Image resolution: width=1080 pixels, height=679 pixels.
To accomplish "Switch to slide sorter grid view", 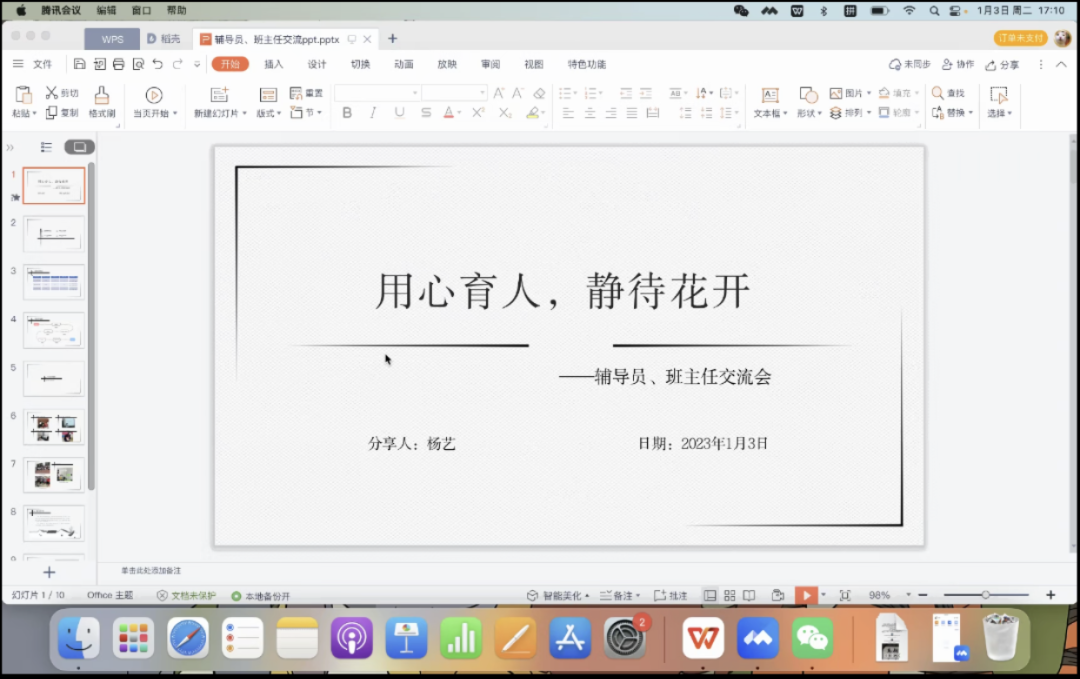I will (x=730, y=595).
